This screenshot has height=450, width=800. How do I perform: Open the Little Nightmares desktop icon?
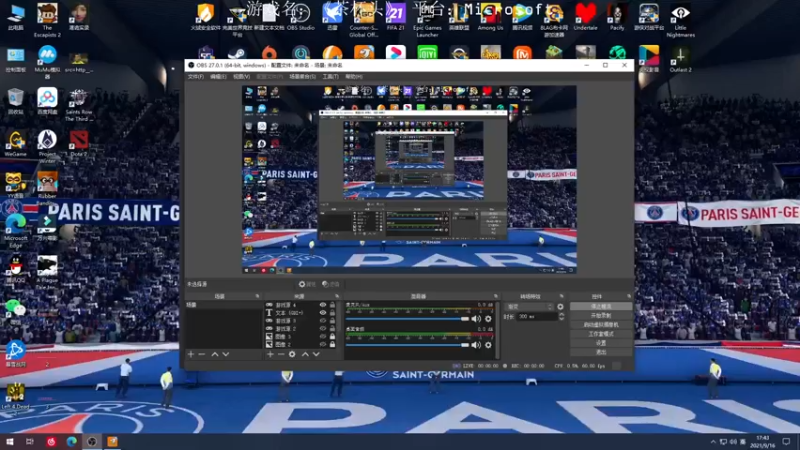point(680,20)
